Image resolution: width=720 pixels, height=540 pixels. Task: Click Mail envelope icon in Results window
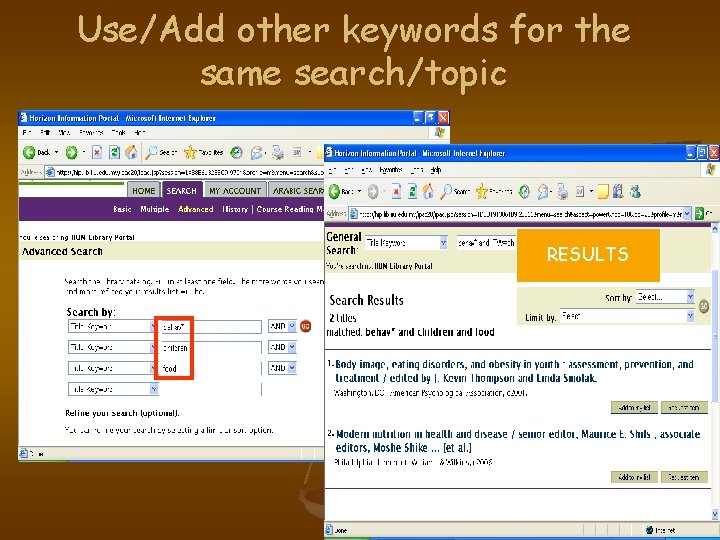coord(543,191)
